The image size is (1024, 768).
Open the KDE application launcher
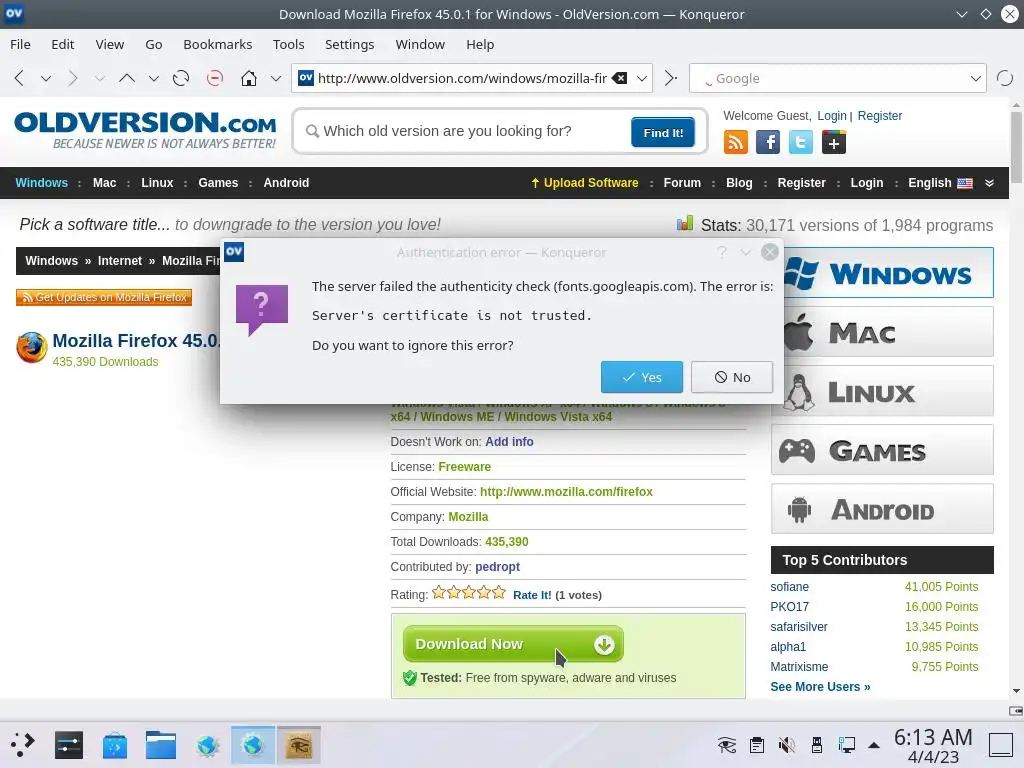click(x=22, y=744)
